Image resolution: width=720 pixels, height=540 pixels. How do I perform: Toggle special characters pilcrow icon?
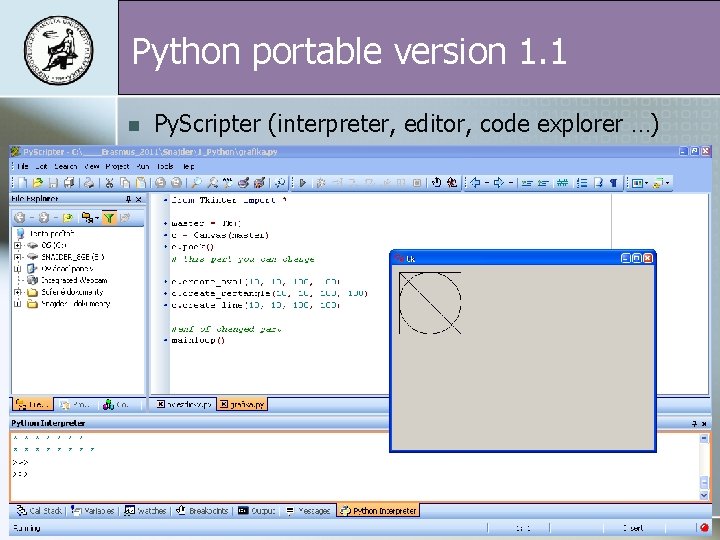[x=613, y=183]
